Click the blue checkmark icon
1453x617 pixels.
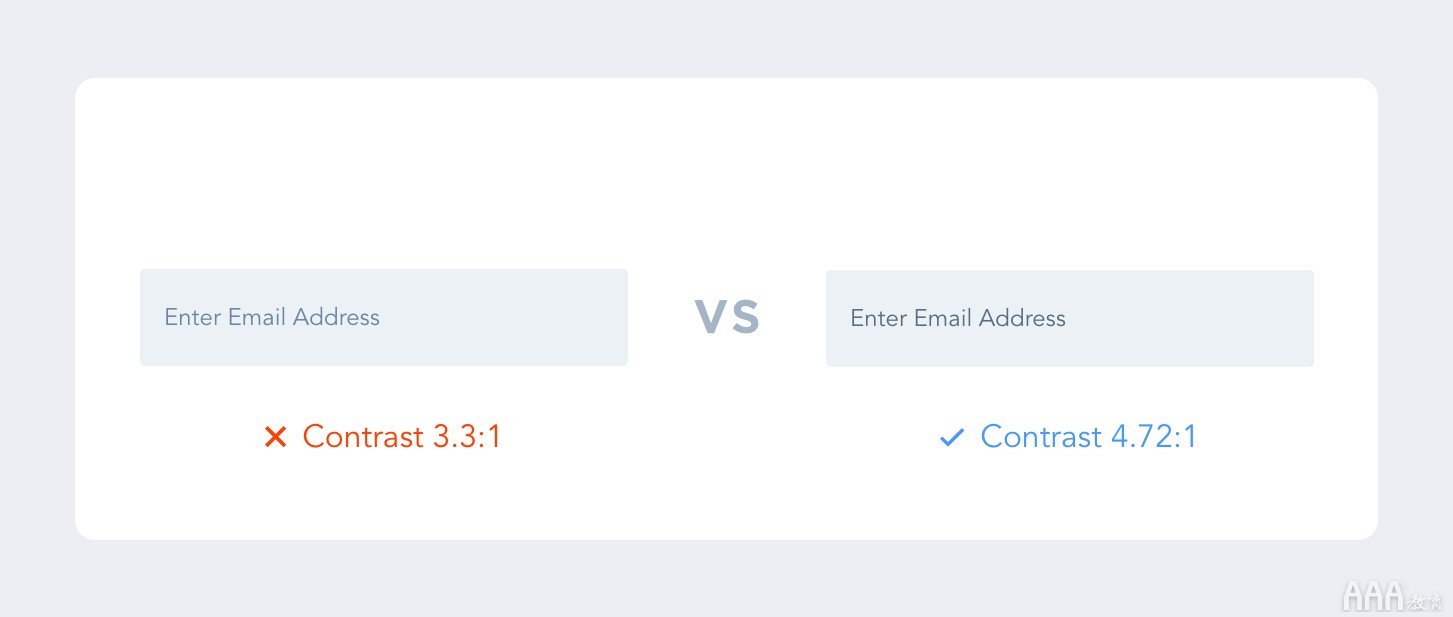(952, 437)
